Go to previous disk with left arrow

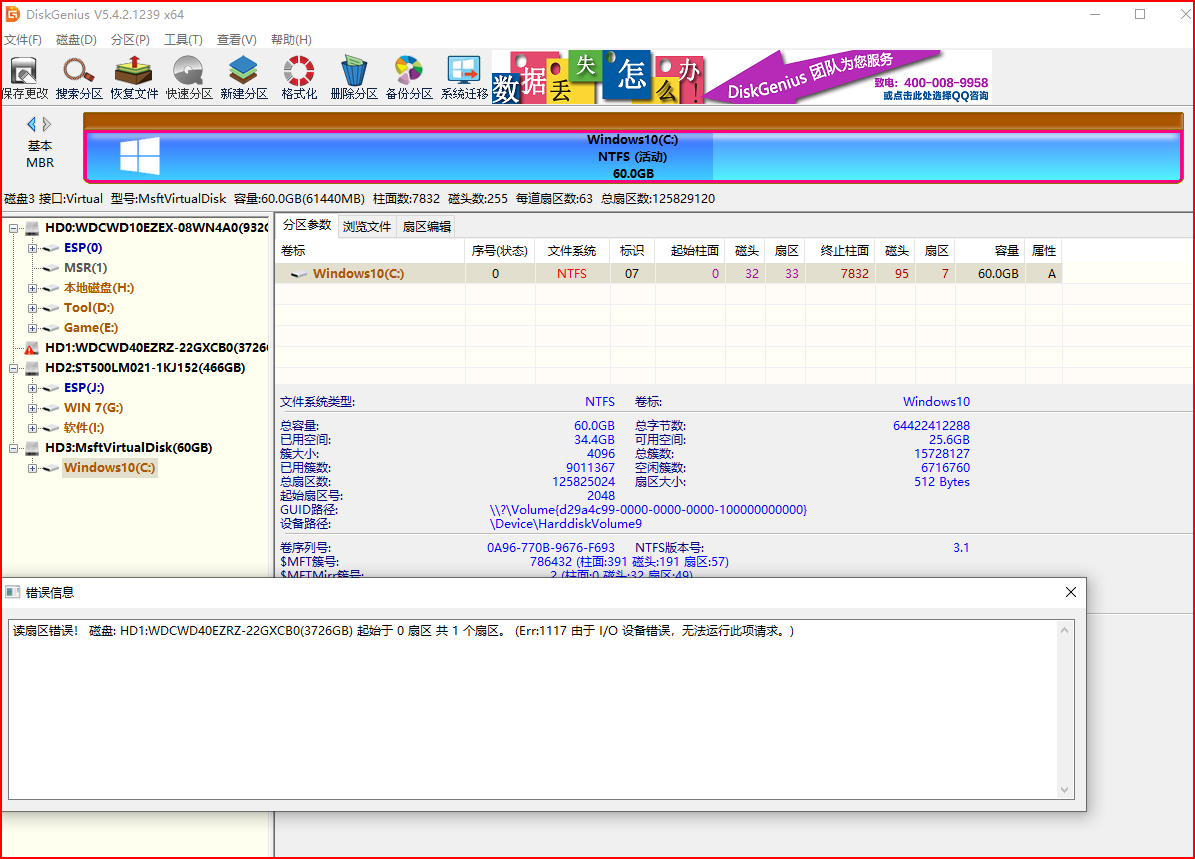[x=31, y=124]
